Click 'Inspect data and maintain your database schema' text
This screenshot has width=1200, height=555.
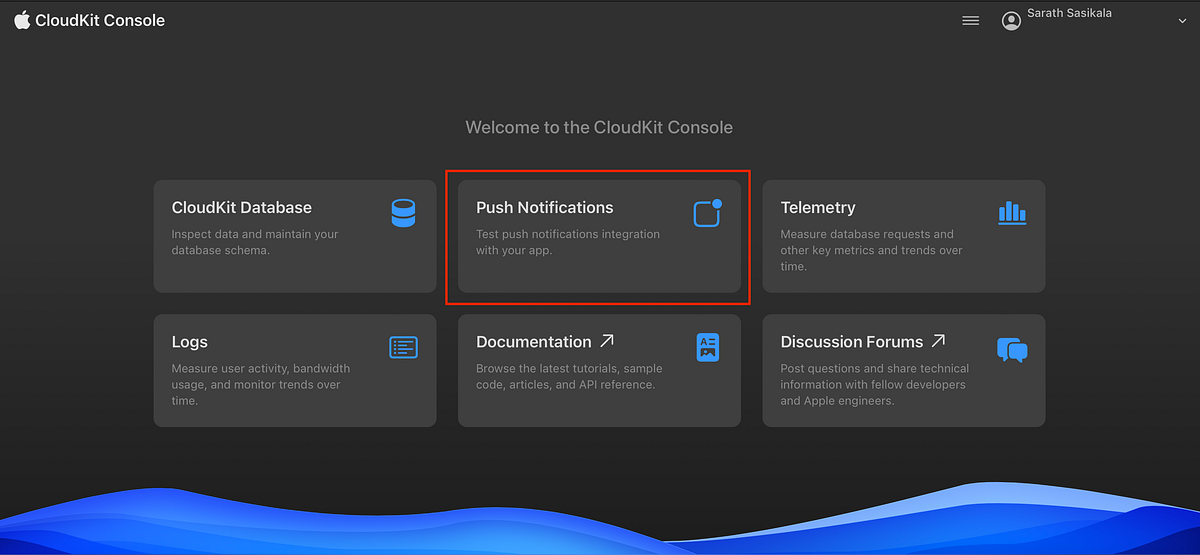pyautogui.click(x=255, y=242)
